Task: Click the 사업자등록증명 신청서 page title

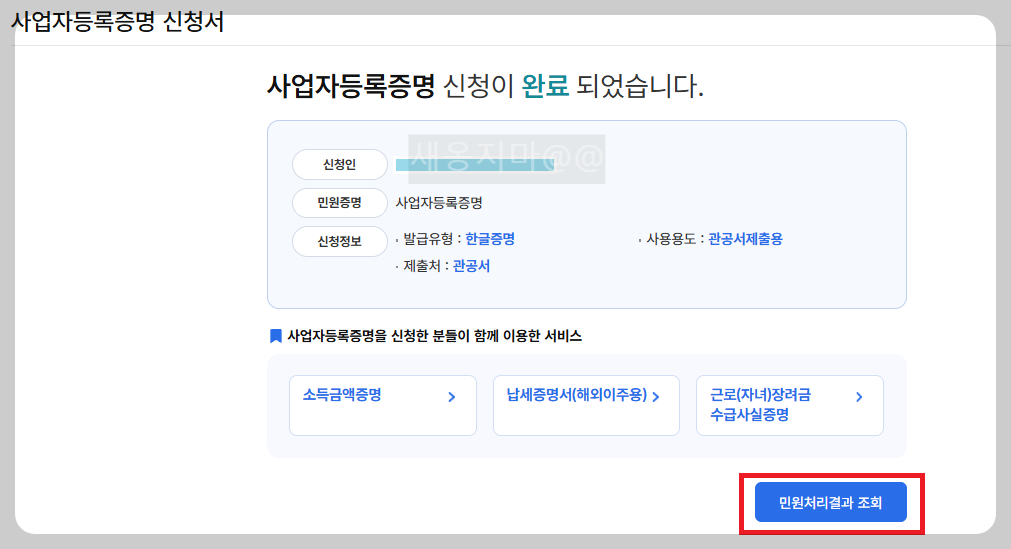Action: (118, 22)
